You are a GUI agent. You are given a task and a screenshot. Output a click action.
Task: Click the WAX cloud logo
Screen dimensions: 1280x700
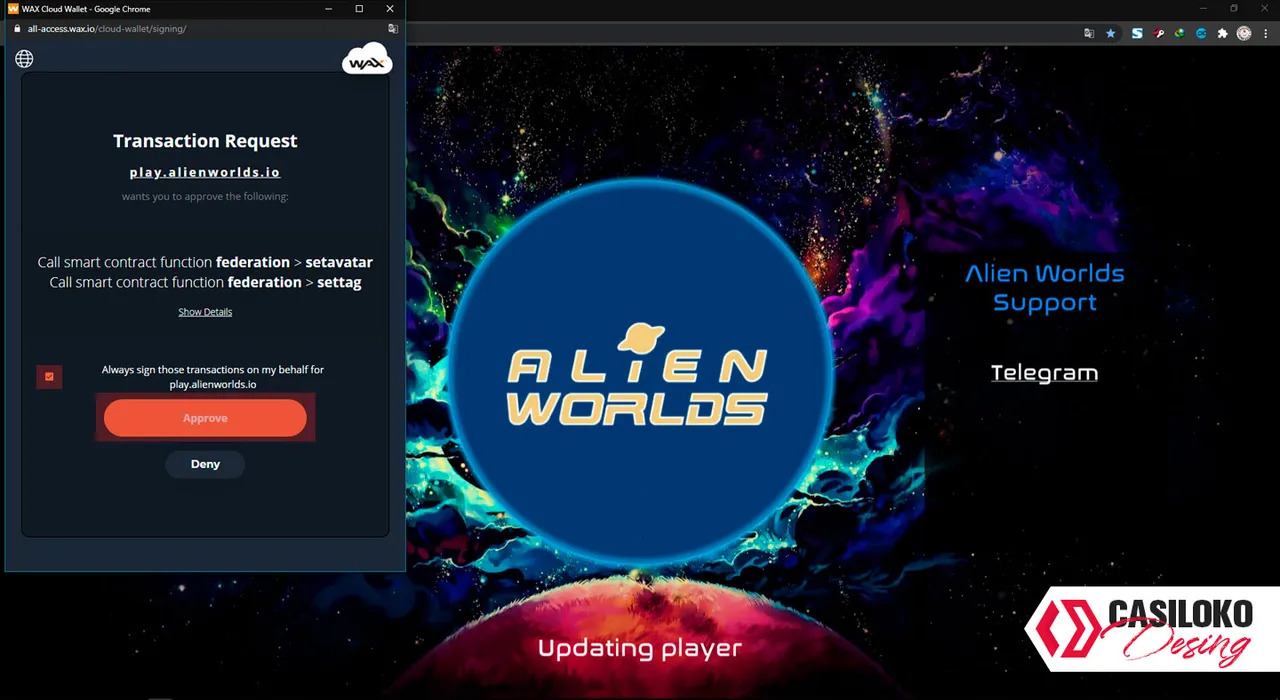(367, 59)
